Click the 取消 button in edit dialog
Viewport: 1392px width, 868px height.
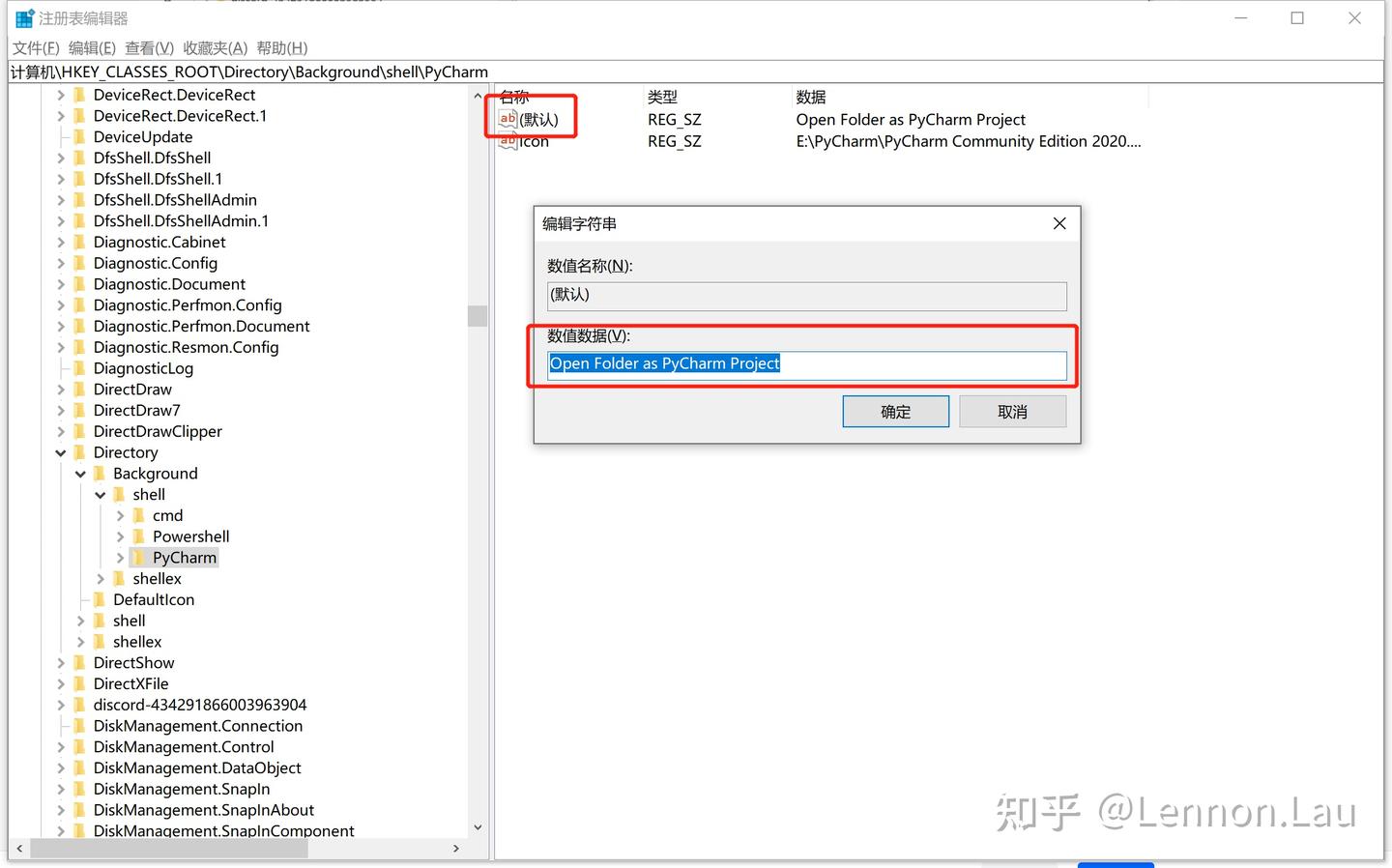(1012, 411)
